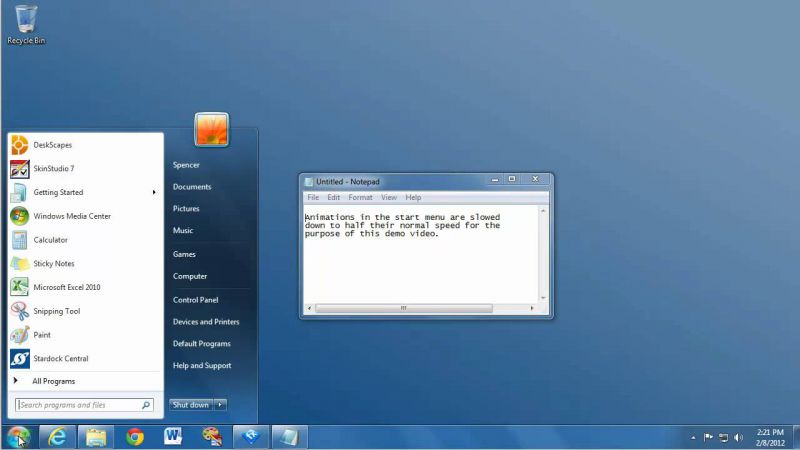
Task: Open Devices and Printers link
Action: pyautogui.click(x=206, y=322)
